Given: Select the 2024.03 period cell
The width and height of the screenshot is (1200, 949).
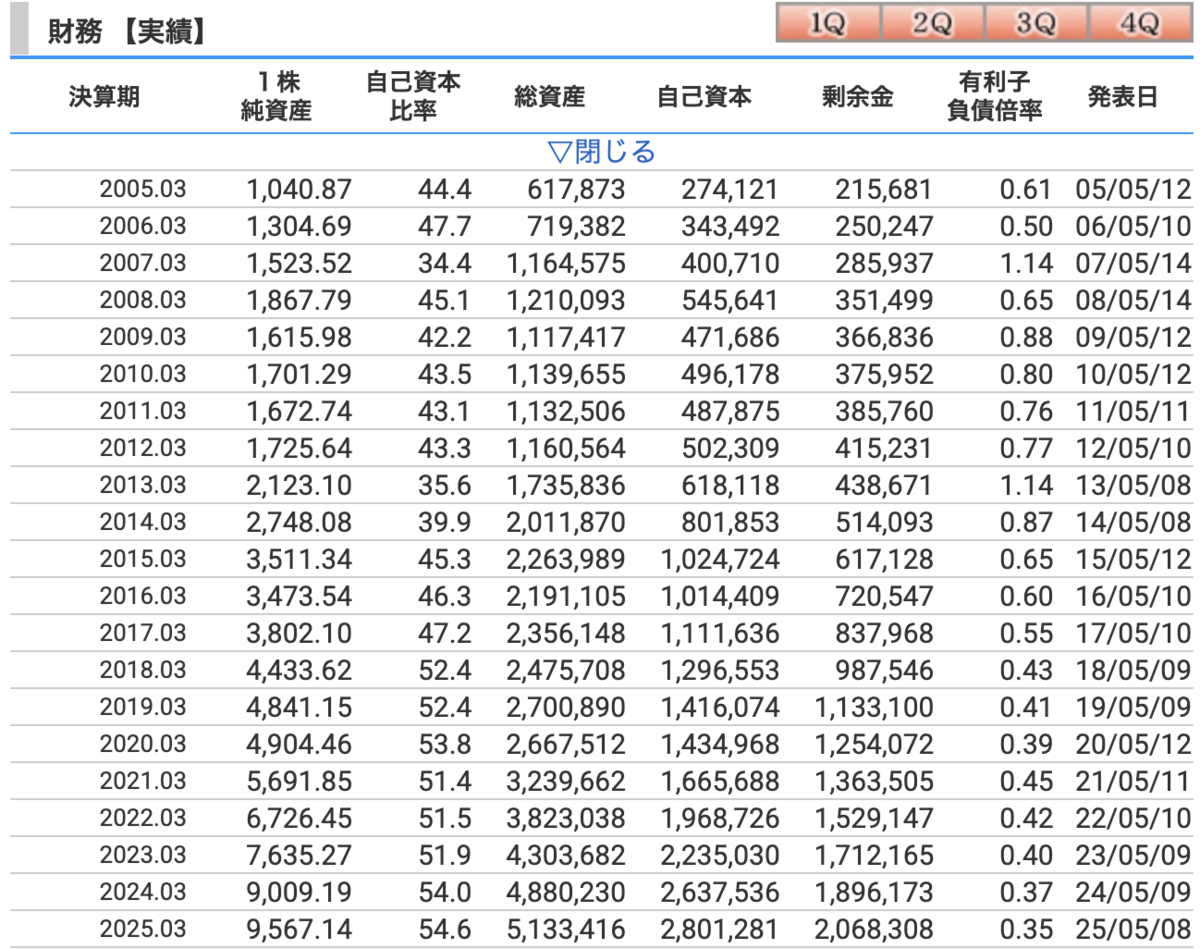Looking at the screenshot, I should pyautogui.click(x=143, y=892).
